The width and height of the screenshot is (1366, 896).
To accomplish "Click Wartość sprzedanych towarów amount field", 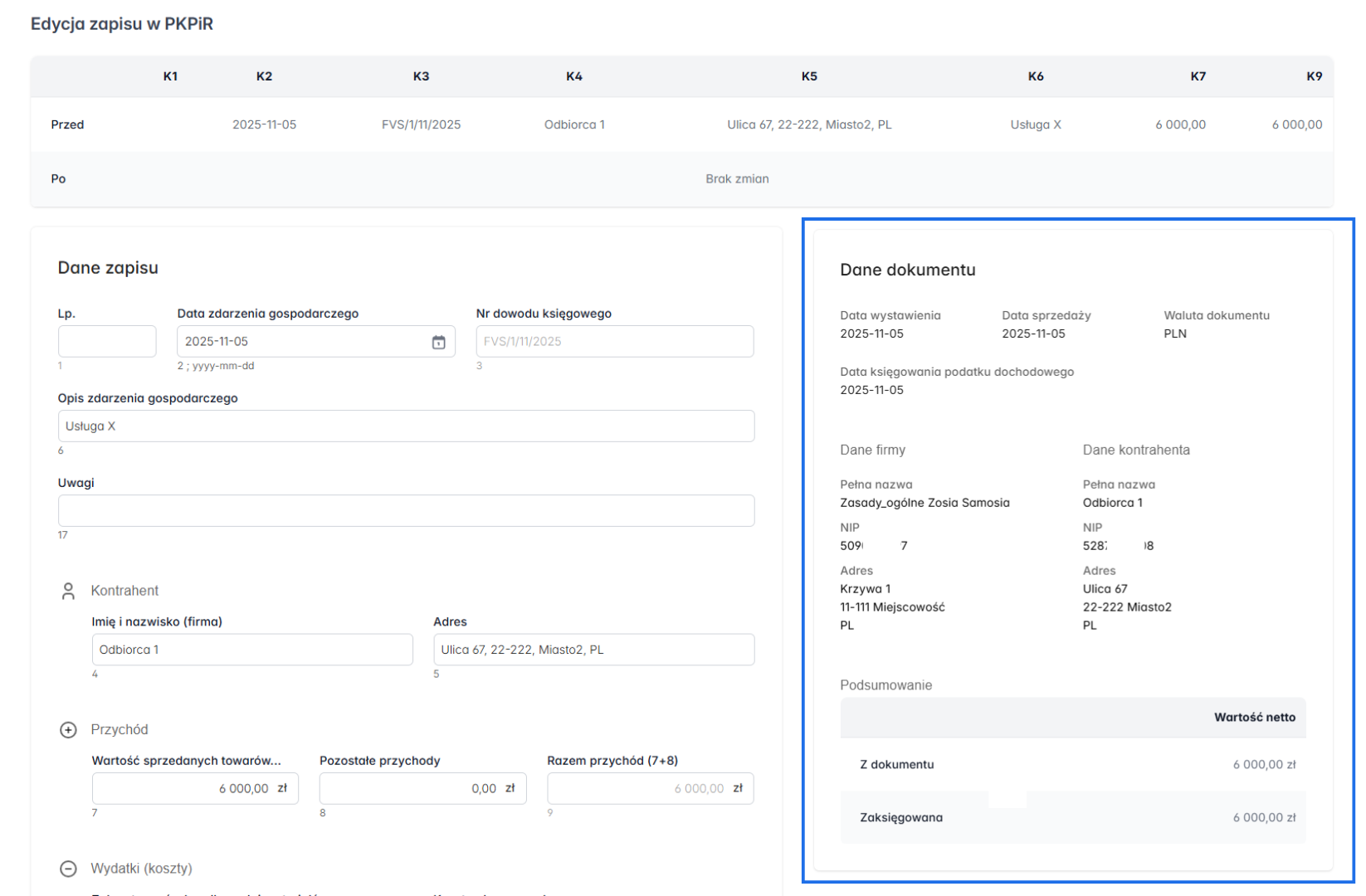I will [194, 789].
